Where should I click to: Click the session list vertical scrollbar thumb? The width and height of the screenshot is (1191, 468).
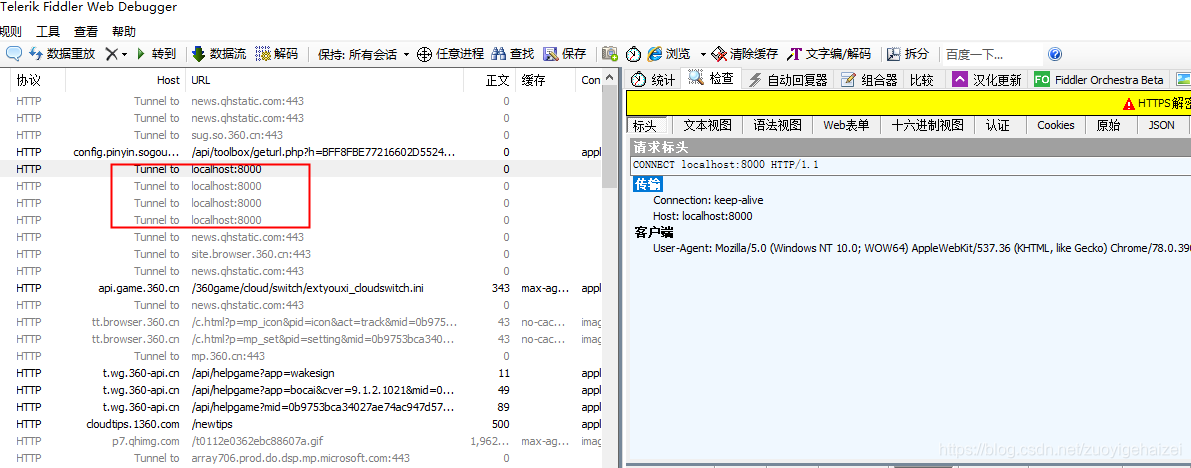point(609,137)
